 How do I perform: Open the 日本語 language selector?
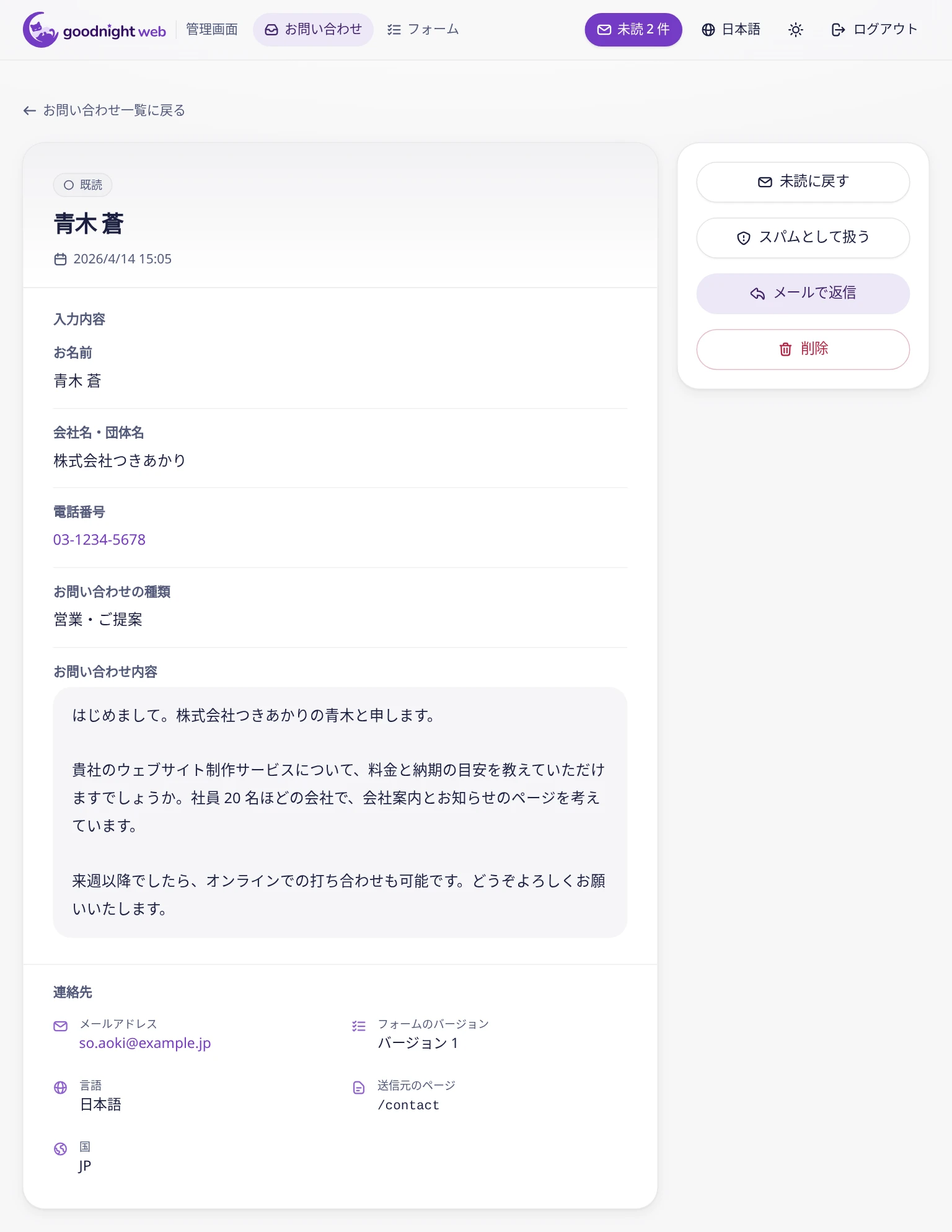click(731, 30)
